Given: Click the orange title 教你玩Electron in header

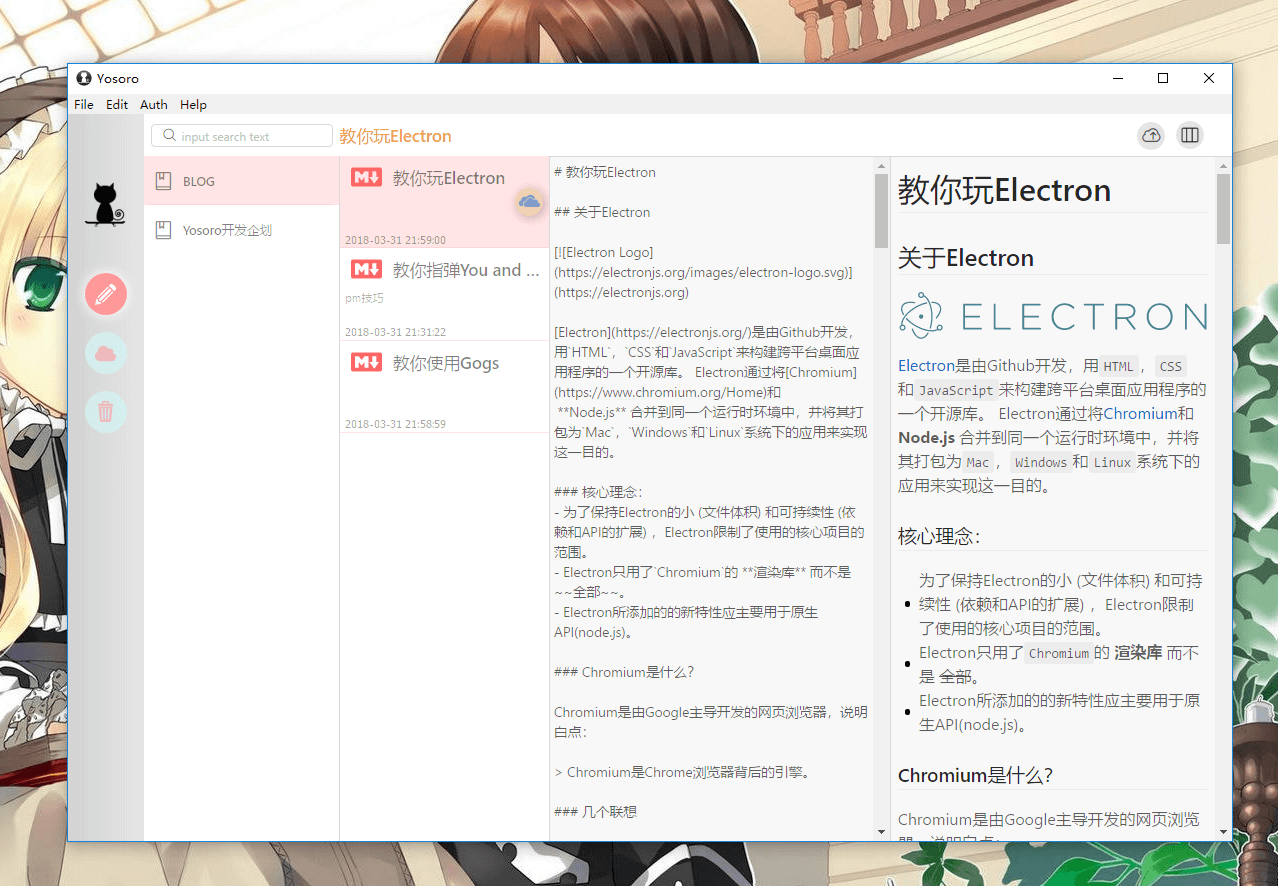Looking at the screenshot, I should point(395,136).
